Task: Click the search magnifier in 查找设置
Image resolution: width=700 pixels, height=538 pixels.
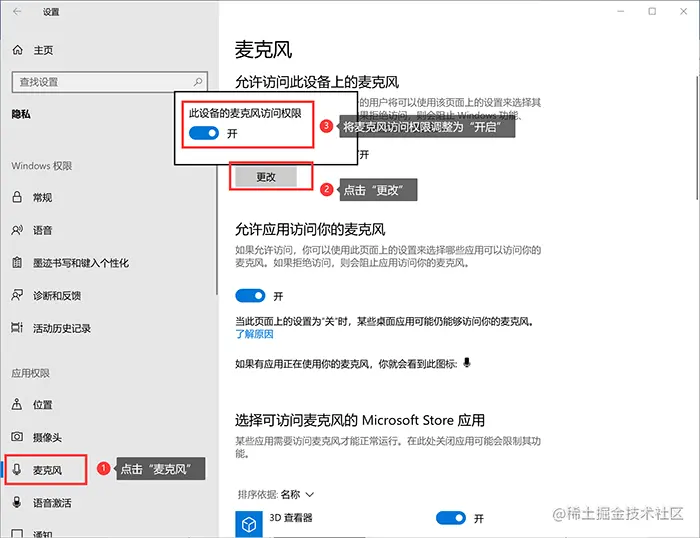Action: pos(198,82)
